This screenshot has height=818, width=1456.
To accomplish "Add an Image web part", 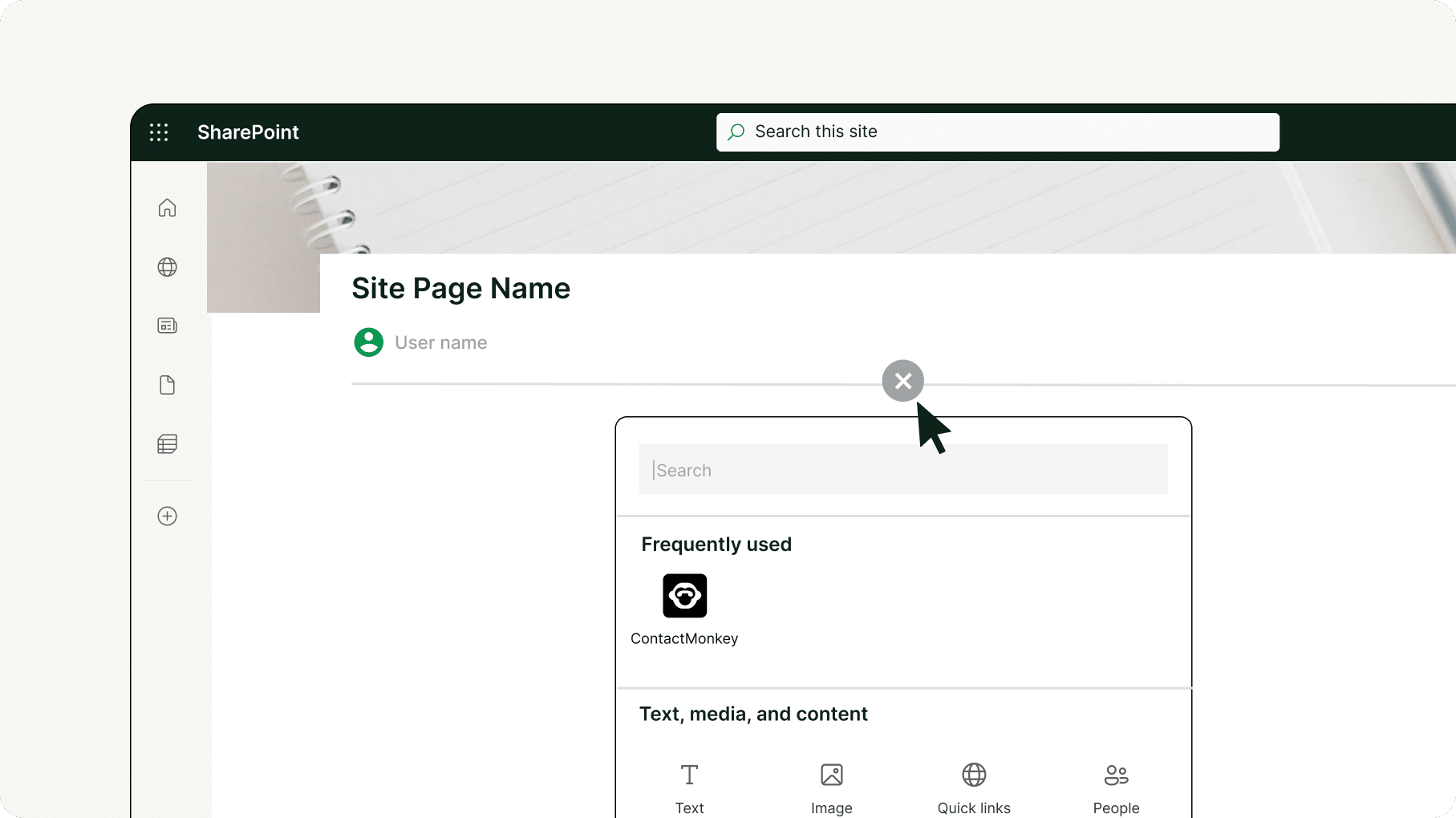I will pyautogui.click(x=832, y=788).
